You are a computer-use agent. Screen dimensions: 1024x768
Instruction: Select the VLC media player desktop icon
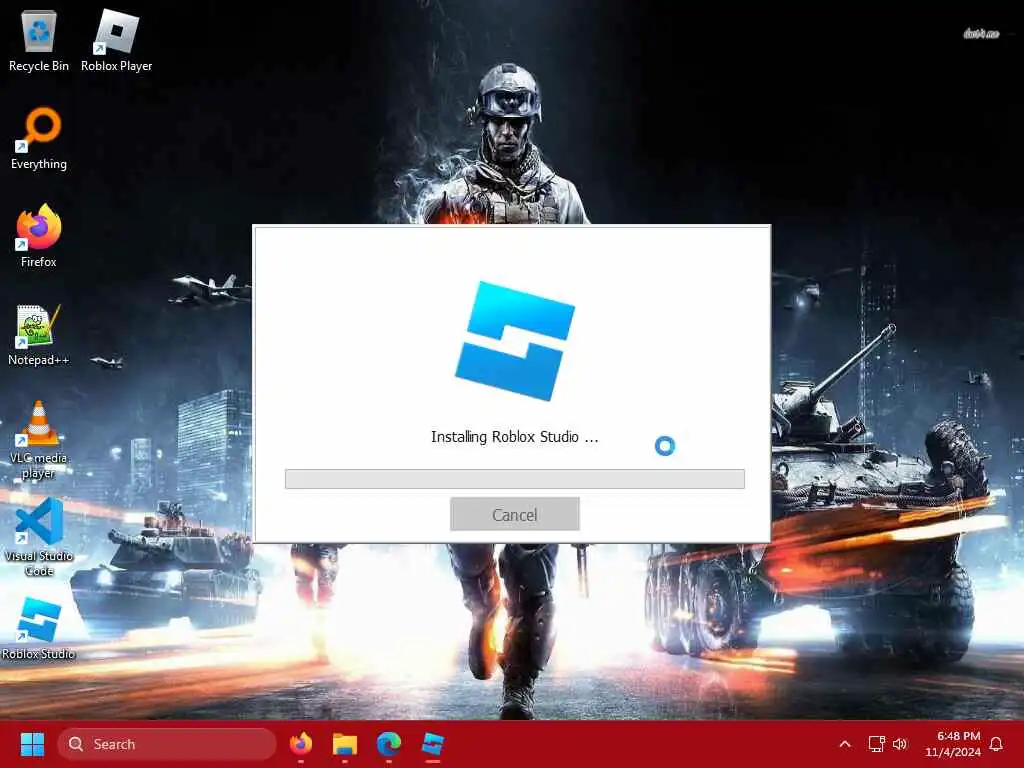pos(39,441)
